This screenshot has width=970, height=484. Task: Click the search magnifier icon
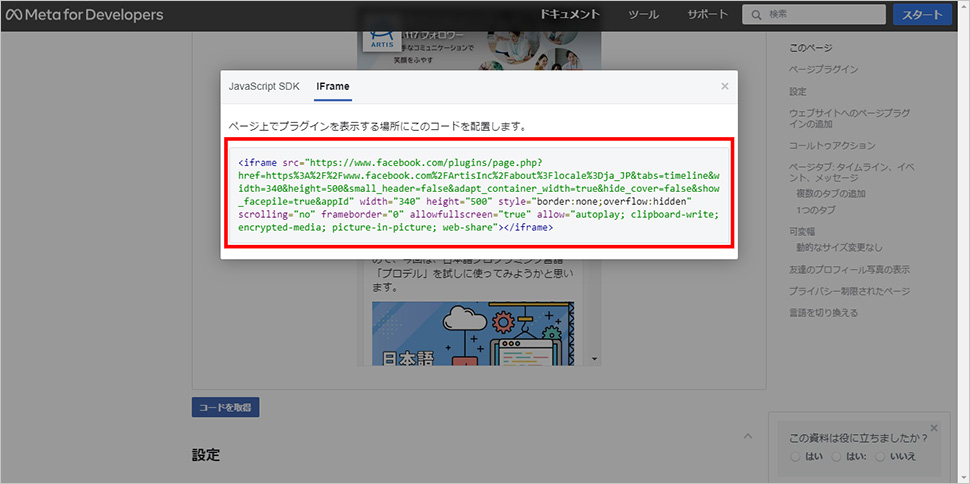[x=755, y=15]
